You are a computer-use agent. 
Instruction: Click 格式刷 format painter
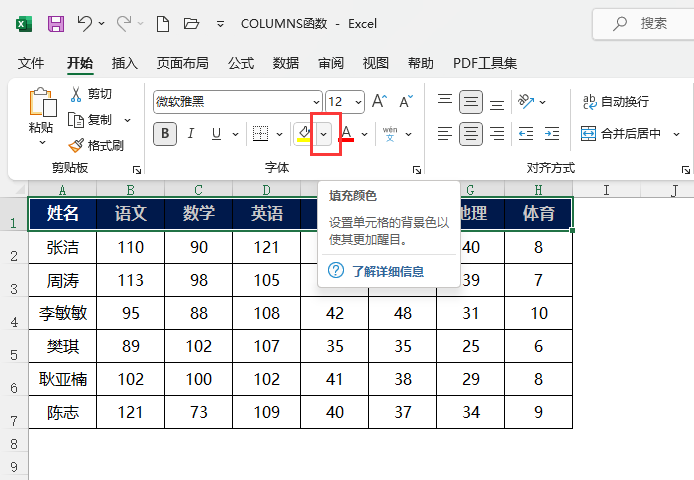[x=96, y=145]
